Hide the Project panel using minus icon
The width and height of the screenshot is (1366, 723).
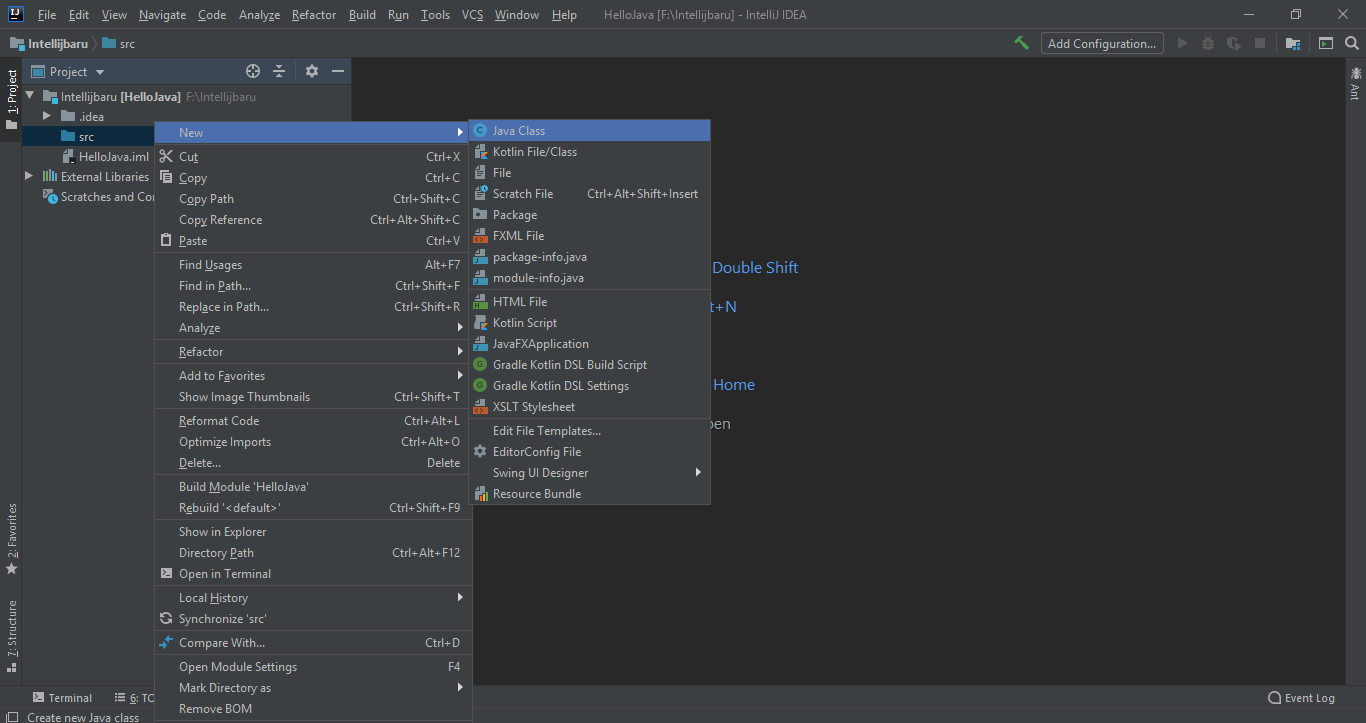[338, 71]
